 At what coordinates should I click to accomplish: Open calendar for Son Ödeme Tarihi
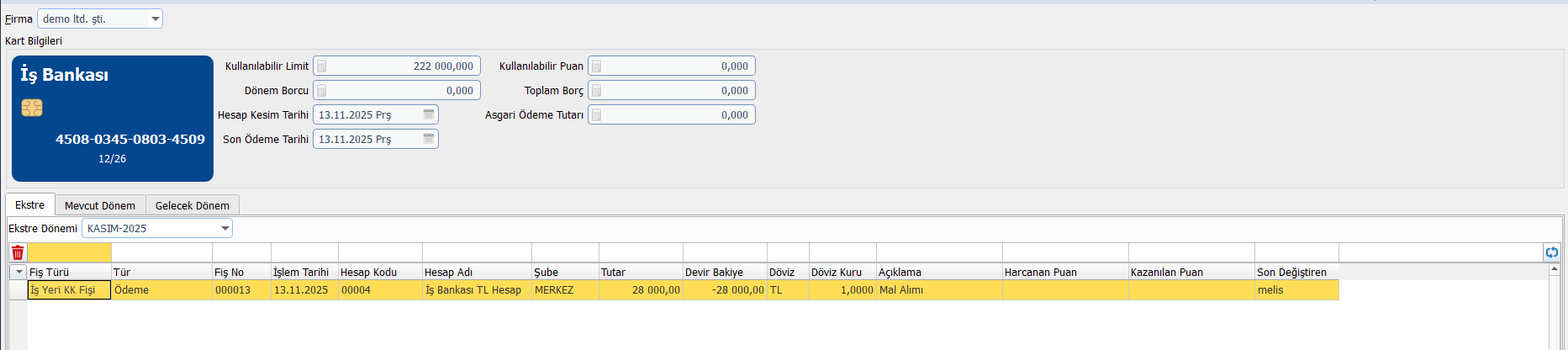429,139
